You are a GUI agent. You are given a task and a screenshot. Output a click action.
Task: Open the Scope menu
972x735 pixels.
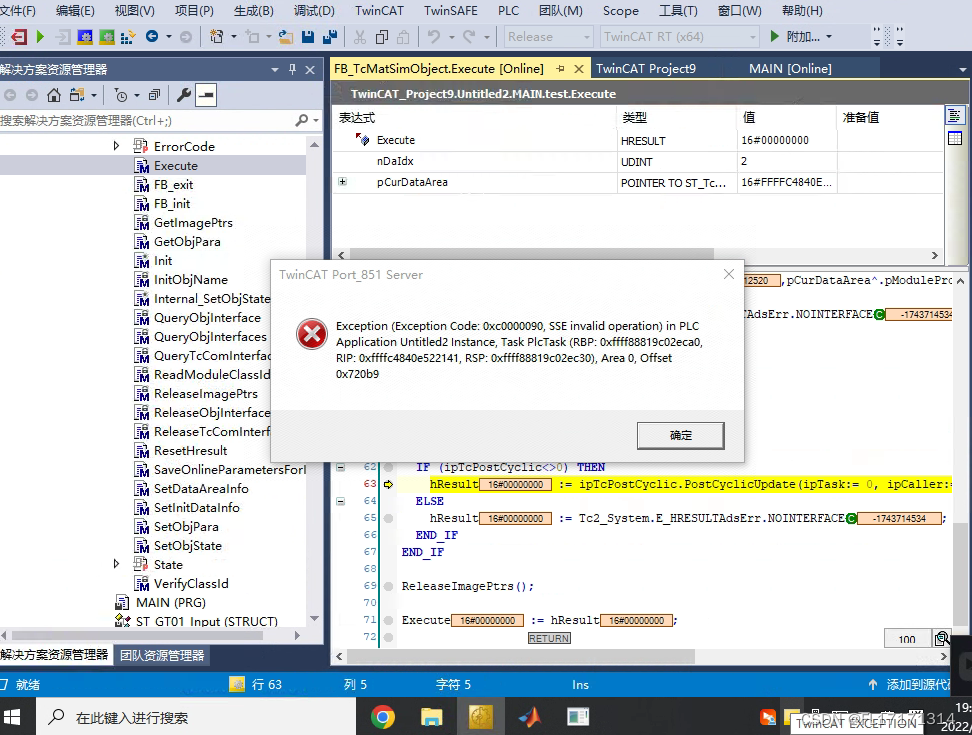coord(621,11)
